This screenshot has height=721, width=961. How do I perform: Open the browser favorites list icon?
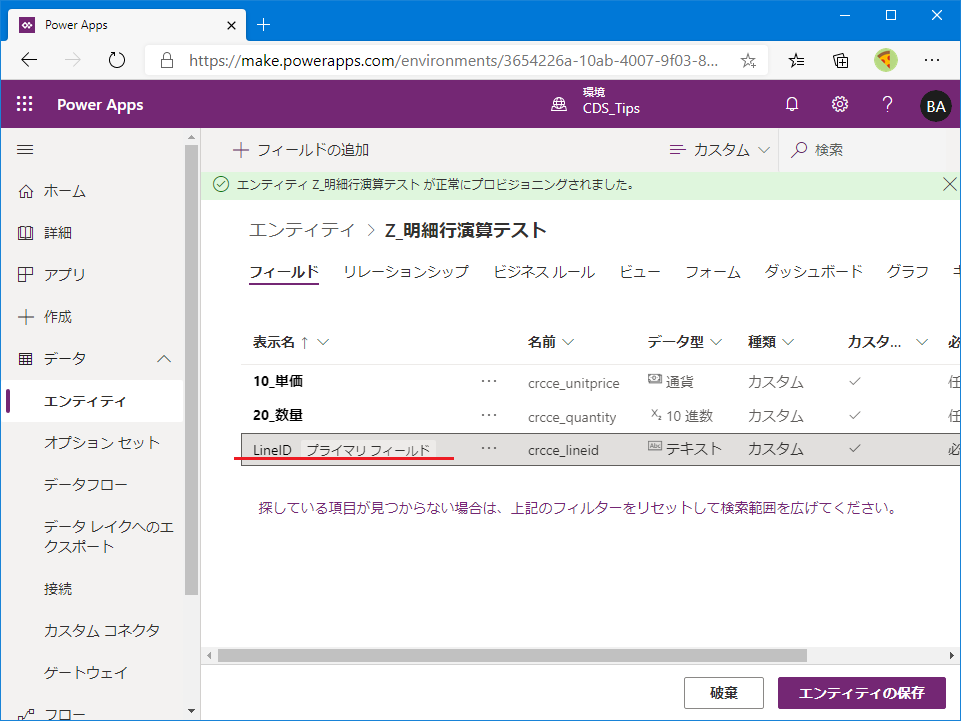pos(796,60)
